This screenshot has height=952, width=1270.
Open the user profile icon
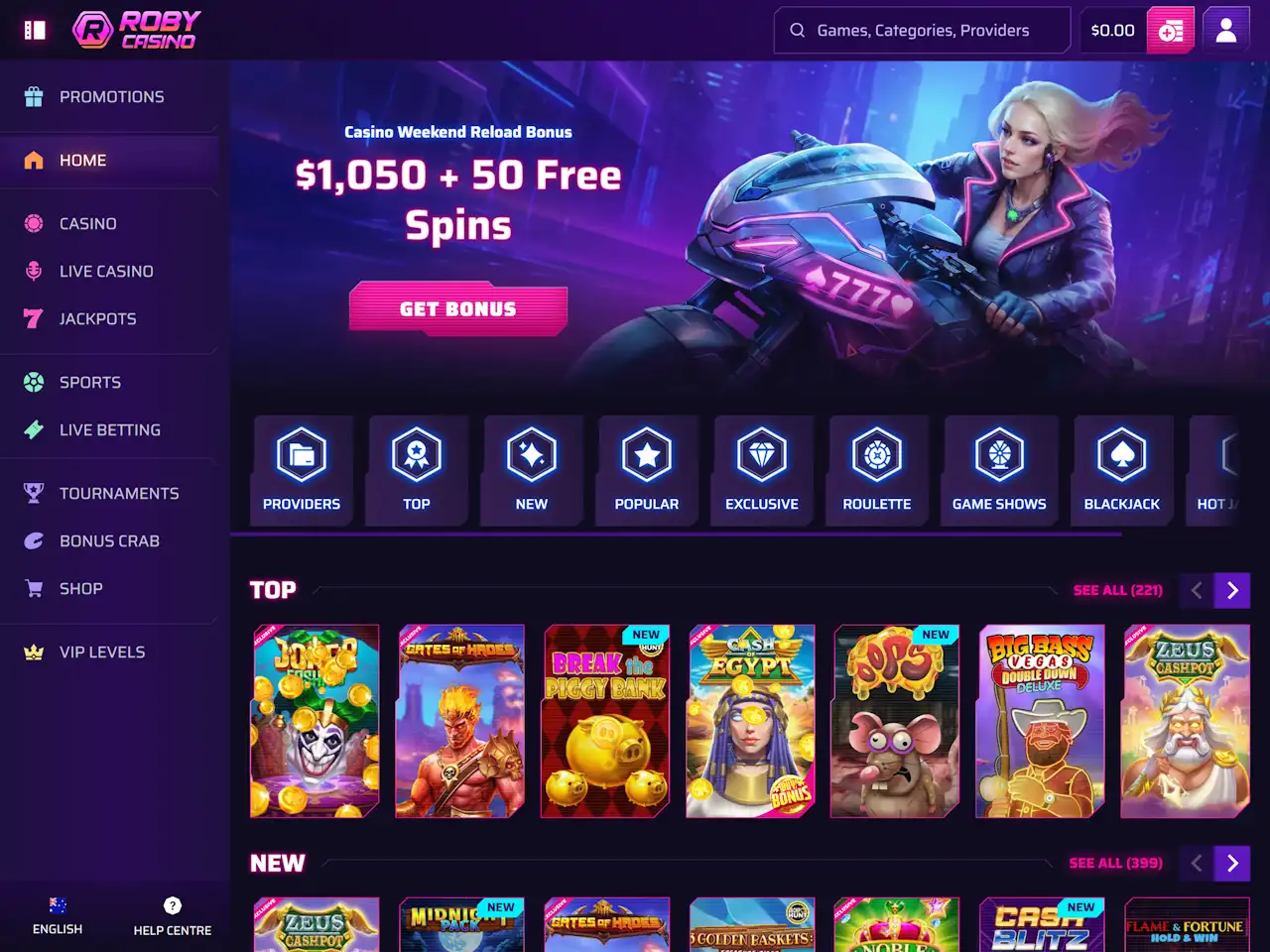pos(1226,30)
